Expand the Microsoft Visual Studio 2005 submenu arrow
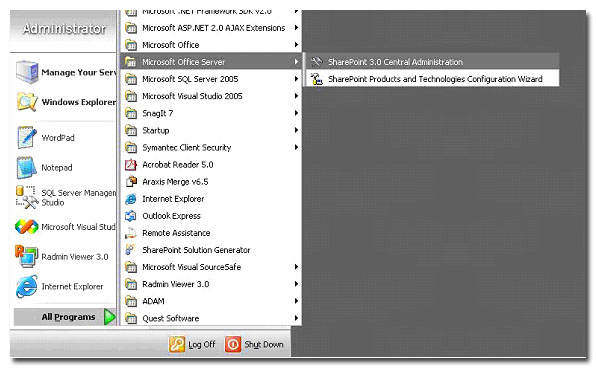This screenshot has height=368, width=596. pyautogui.click(x=296, y=96)
